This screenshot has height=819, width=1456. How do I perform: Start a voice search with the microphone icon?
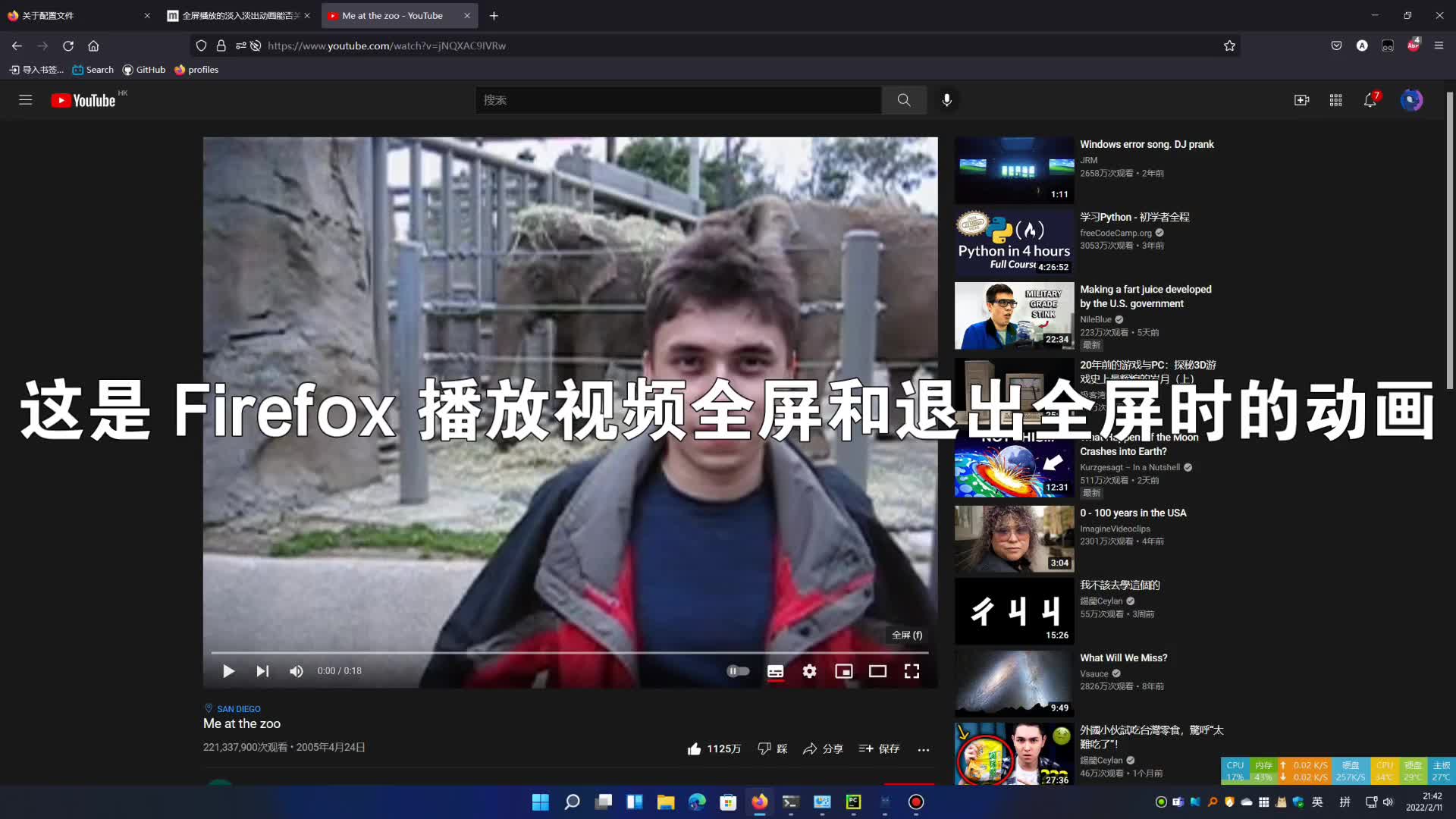point(946,99)
